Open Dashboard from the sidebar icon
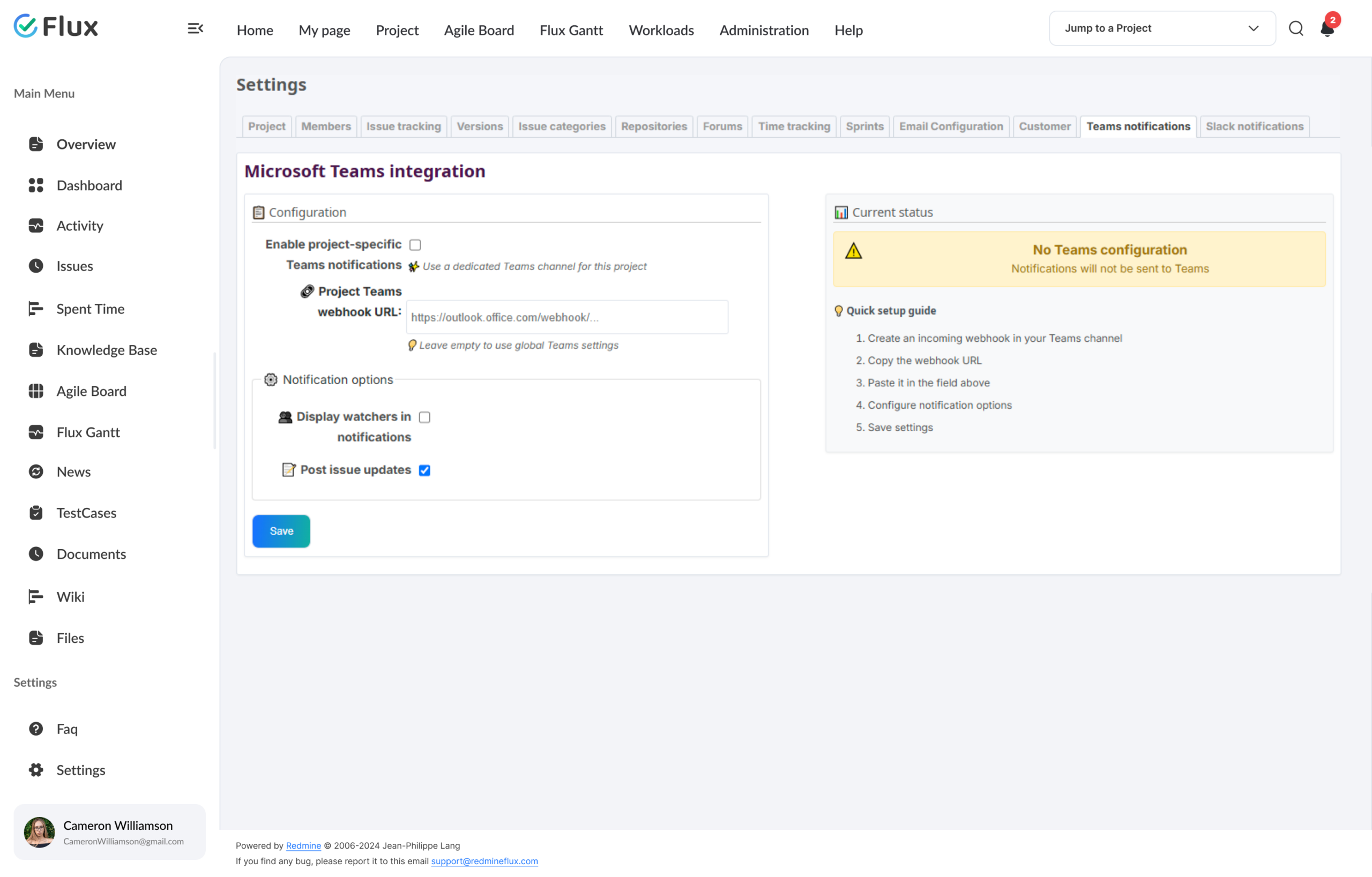1372x877 pixels. [x=36, y=185]
